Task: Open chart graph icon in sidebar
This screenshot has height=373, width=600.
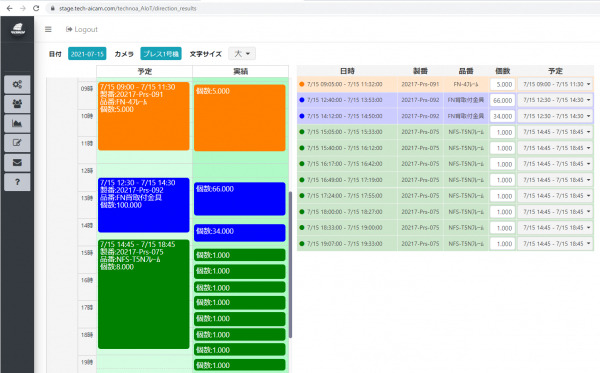Action: pos(17,123)
